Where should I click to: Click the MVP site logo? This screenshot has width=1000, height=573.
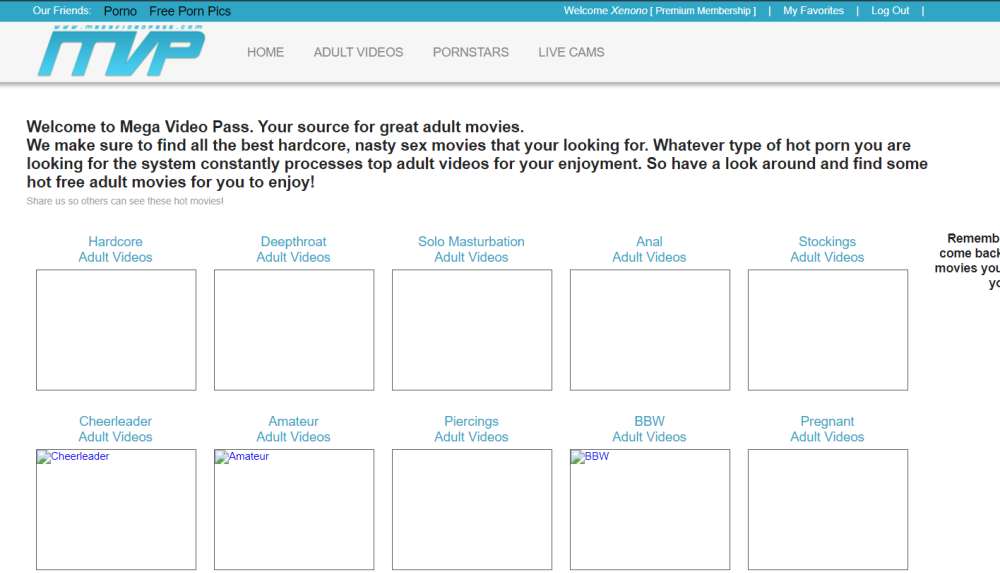[120, 52]
